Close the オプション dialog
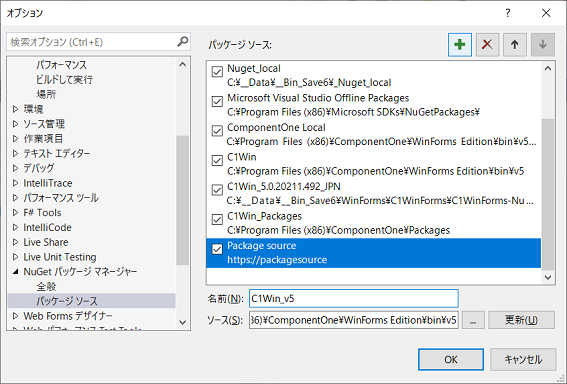Viewport: 567px width, 384px height. click(x=546, y=13)
